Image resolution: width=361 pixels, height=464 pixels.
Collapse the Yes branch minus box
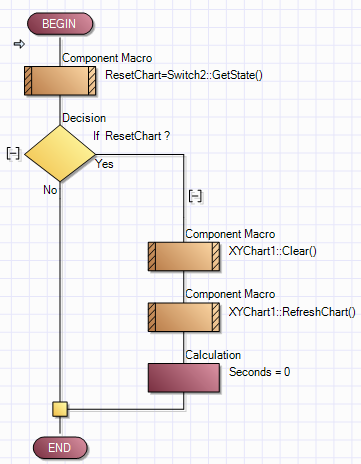(x=195, y=196)
